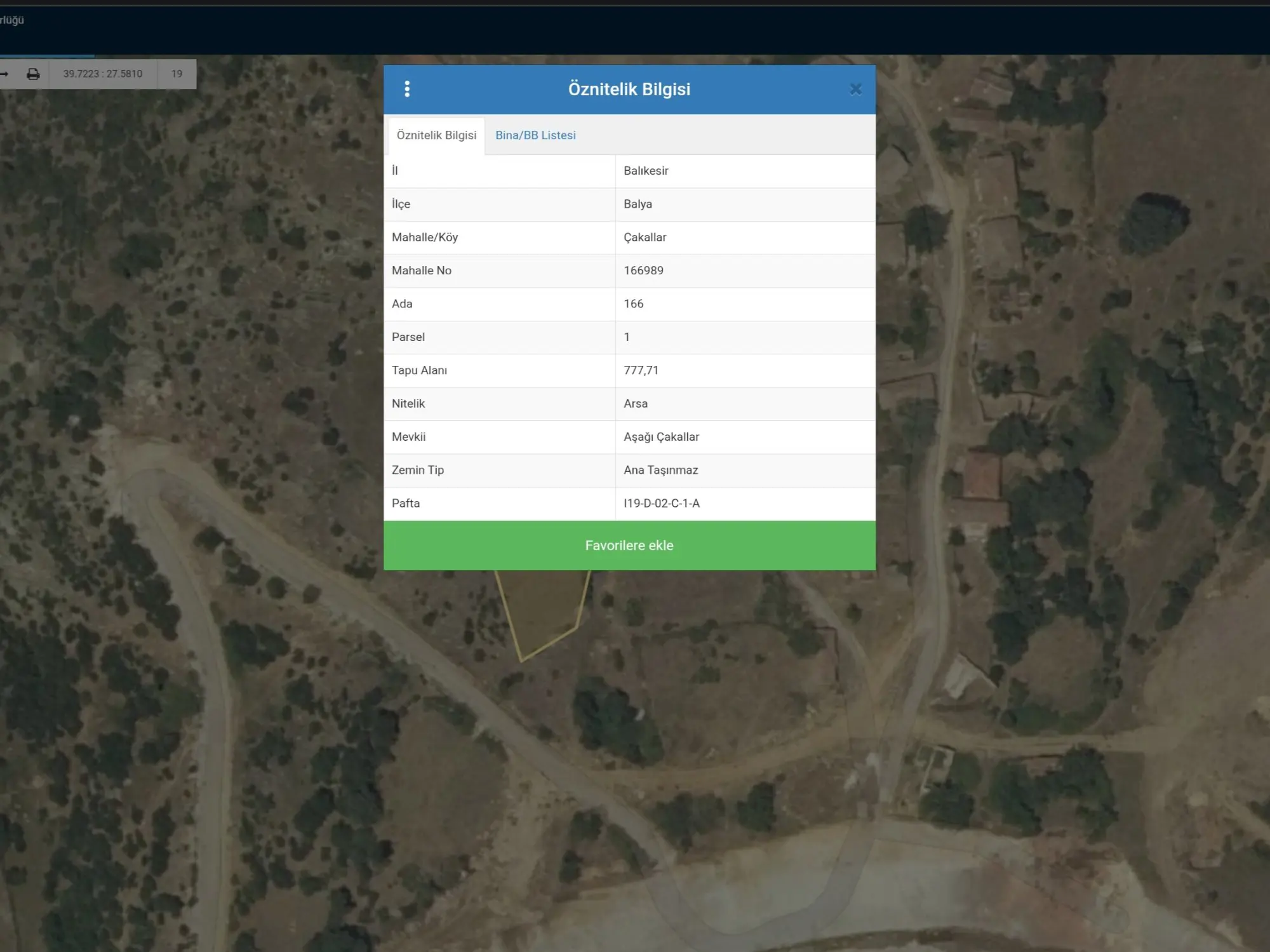Click the Pafta label cell
This screenshot has width=1270, height=952.
click(x=500, y=504)
